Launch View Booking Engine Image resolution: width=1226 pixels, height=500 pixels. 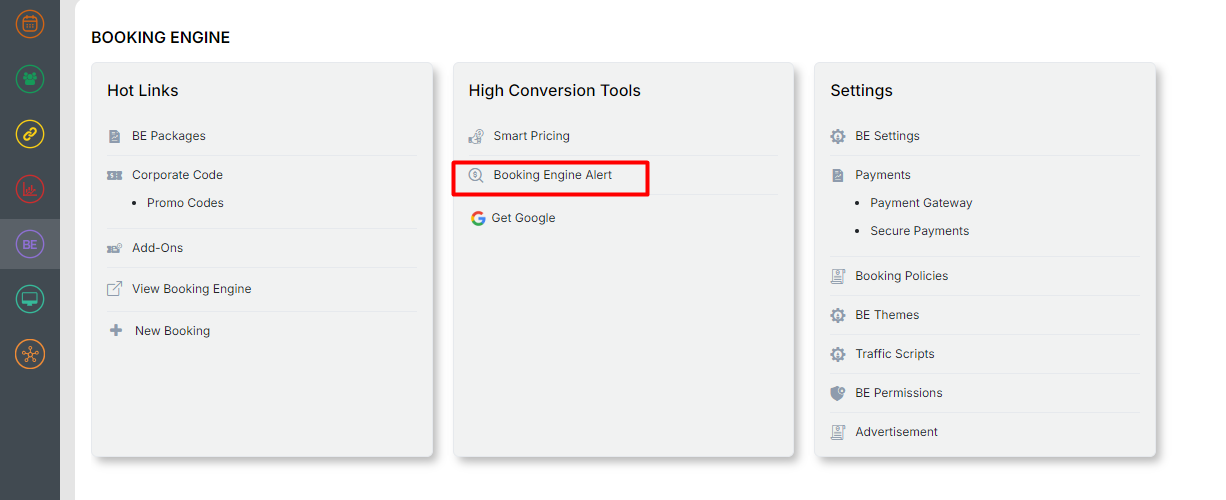point(191,289)
